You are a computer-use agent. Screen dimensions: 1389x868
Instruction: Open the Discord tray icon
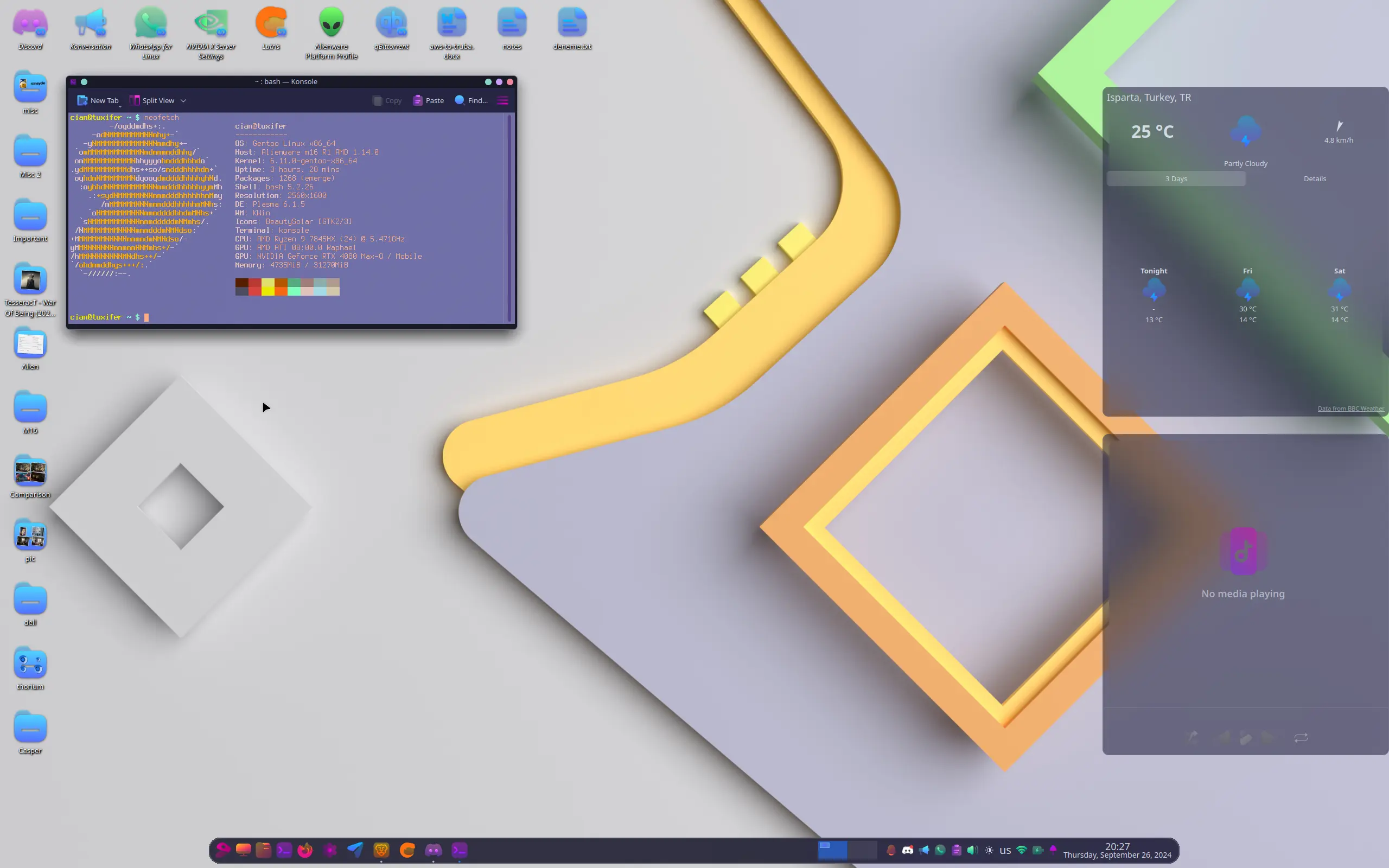pyautogui.click(x=907, y=850)
